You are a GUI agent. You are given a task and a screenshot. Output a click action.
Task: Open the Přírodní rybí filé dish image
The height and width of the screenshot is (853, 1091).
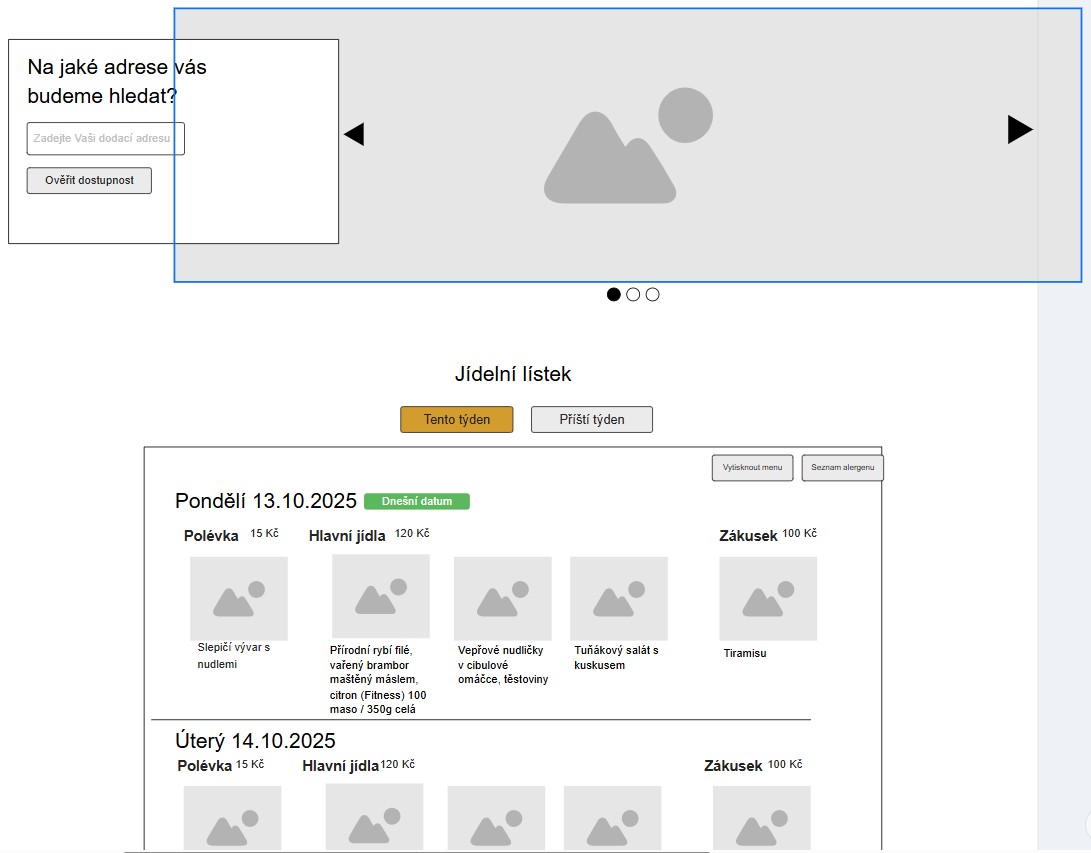point(381,596)
